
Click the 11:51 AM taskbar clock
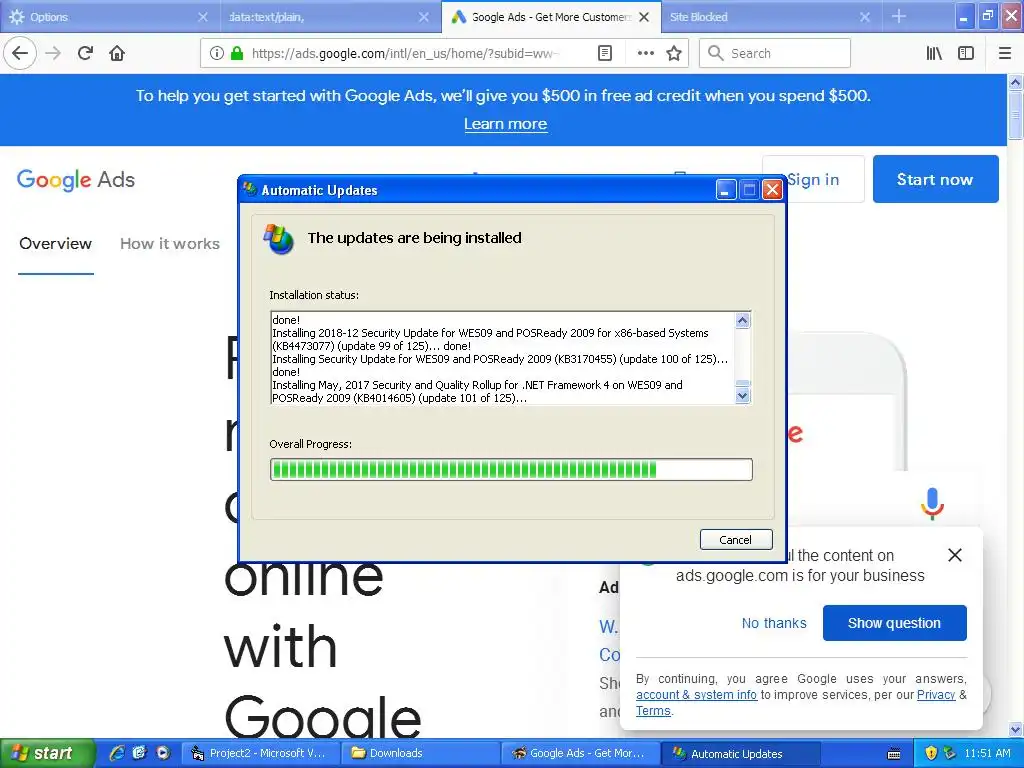[987, 753]
